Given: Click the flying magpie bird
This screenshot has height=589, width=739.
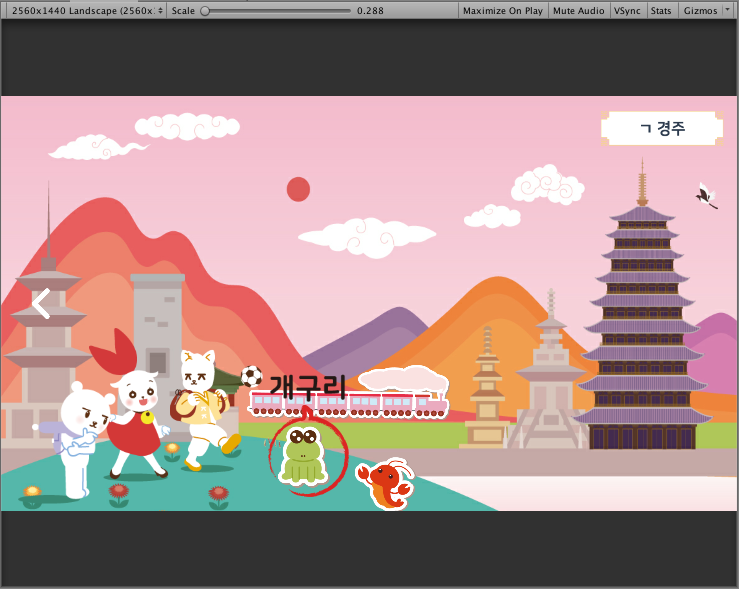Looking at the screenshot, I should point(707,196).
